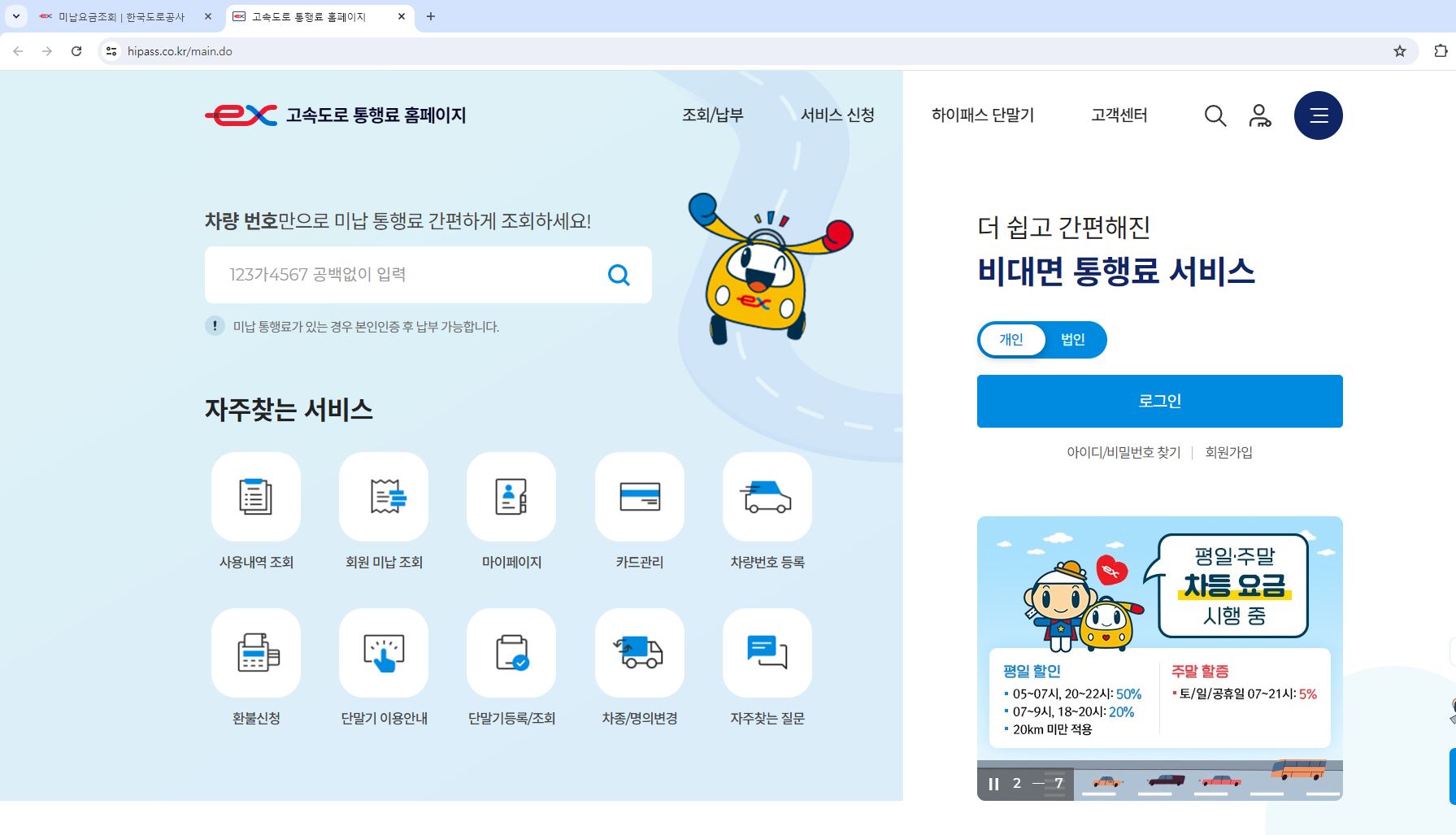Close the 미납요금조회 browser tab

[x=208, y=16]
